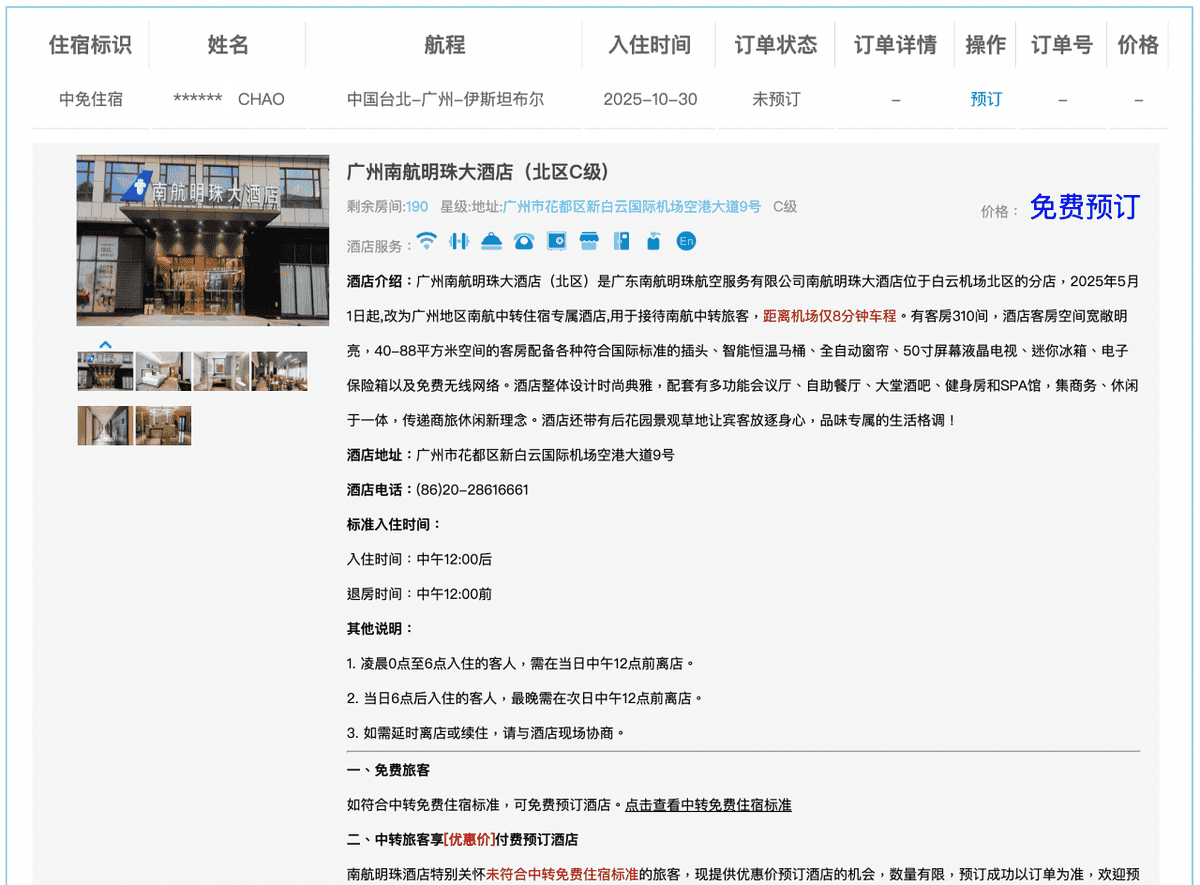
Task: Select the bedroom thumbnail
Action: pos(163,371)
